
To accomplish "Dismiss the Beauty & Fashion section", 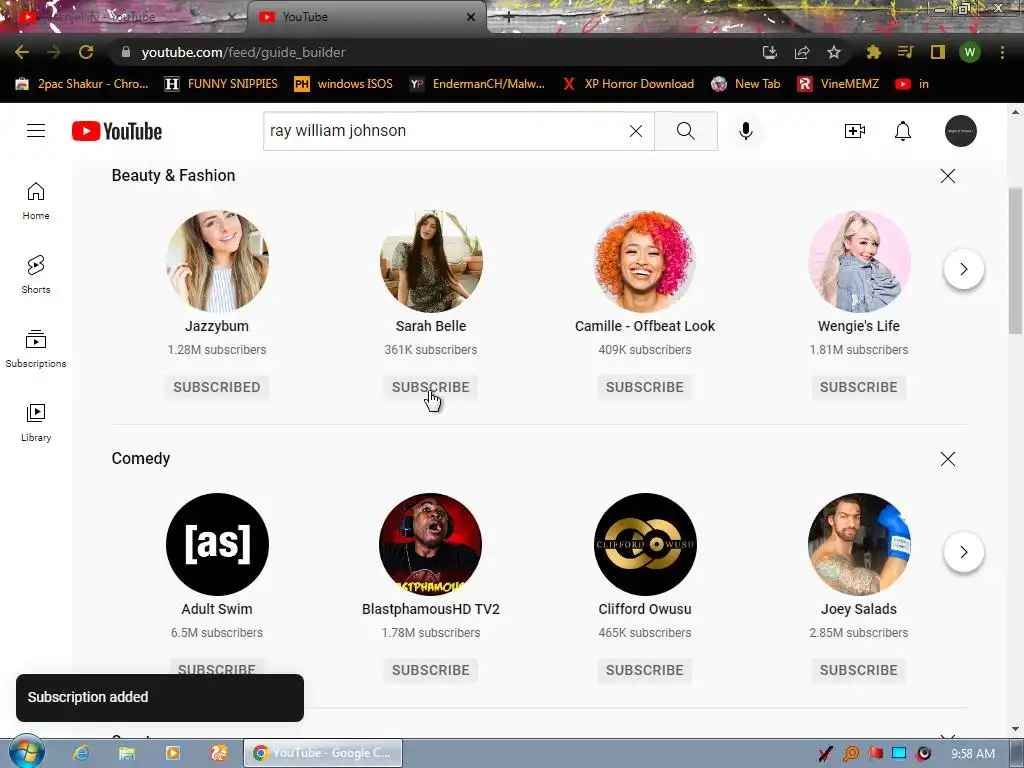I will click(948, 176).
